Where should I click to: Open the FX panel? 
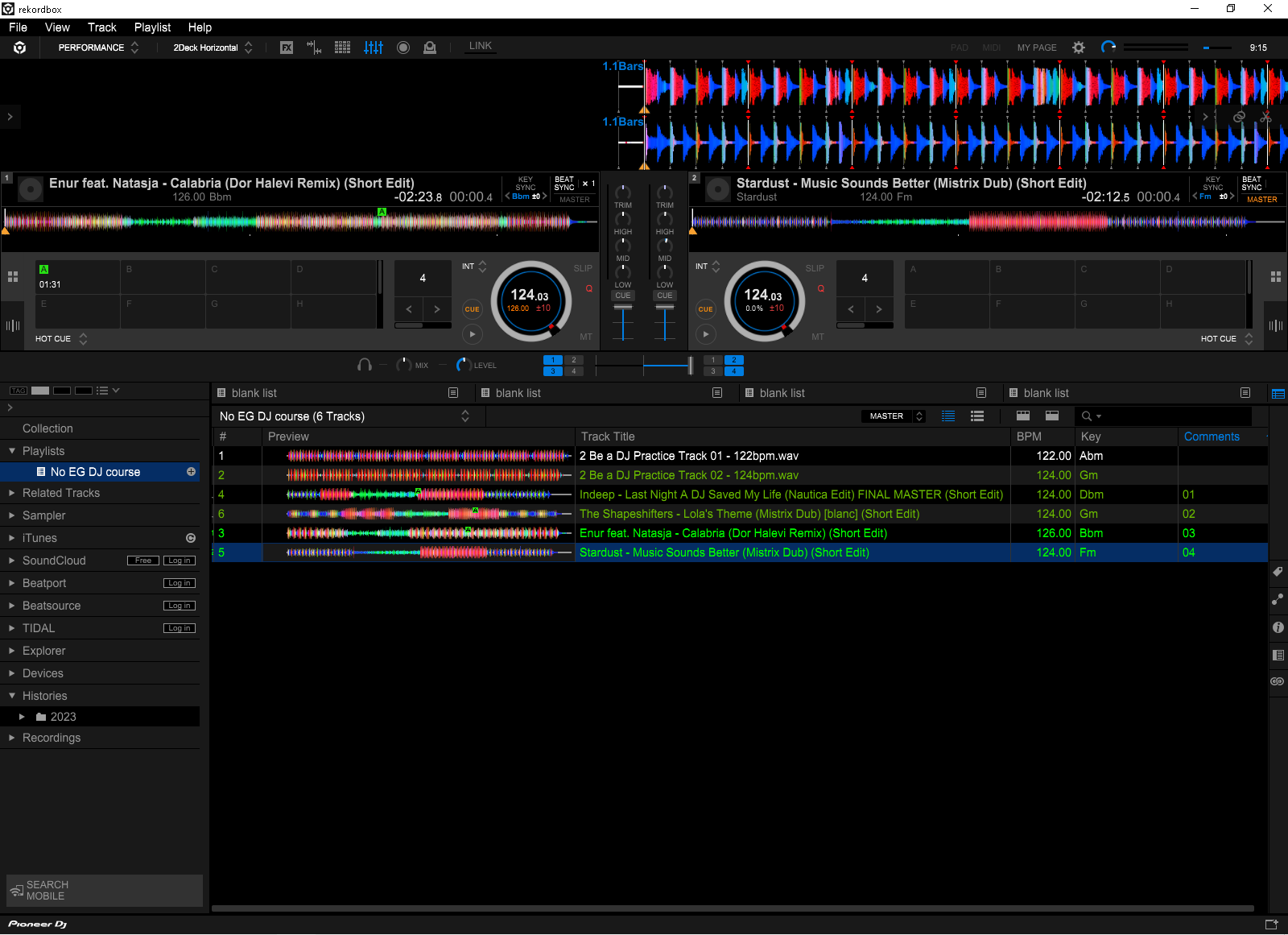287,48
